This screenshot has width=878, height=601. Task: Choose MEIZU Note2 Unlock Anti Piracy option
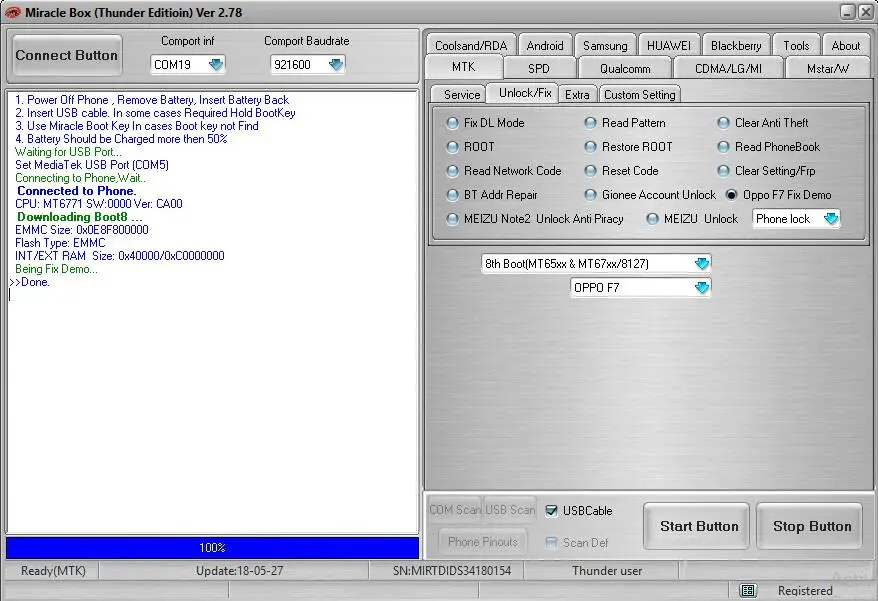point(452,219)
